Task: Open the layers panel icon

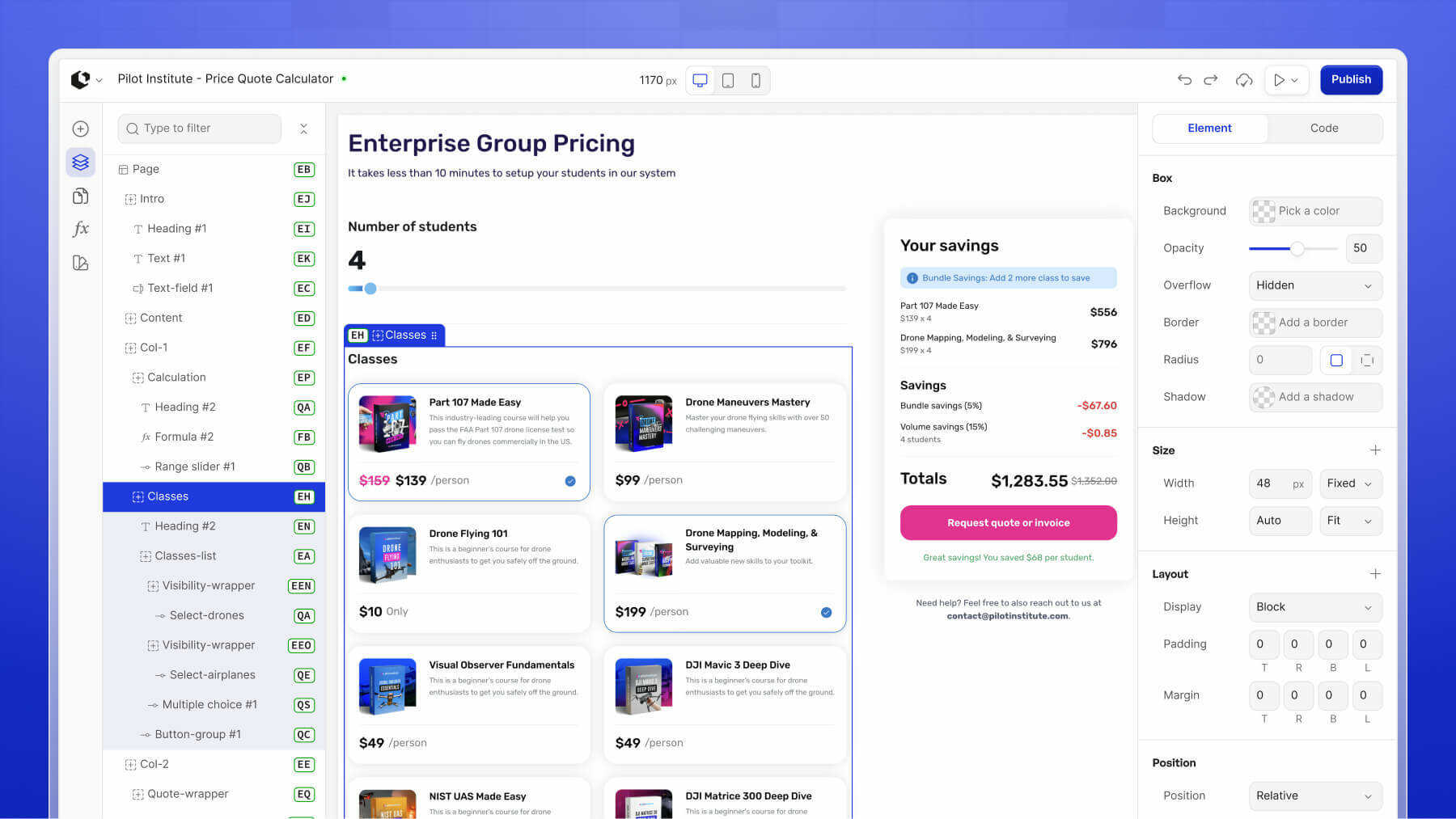Action: pyautogui.click(x=80, y=163)
